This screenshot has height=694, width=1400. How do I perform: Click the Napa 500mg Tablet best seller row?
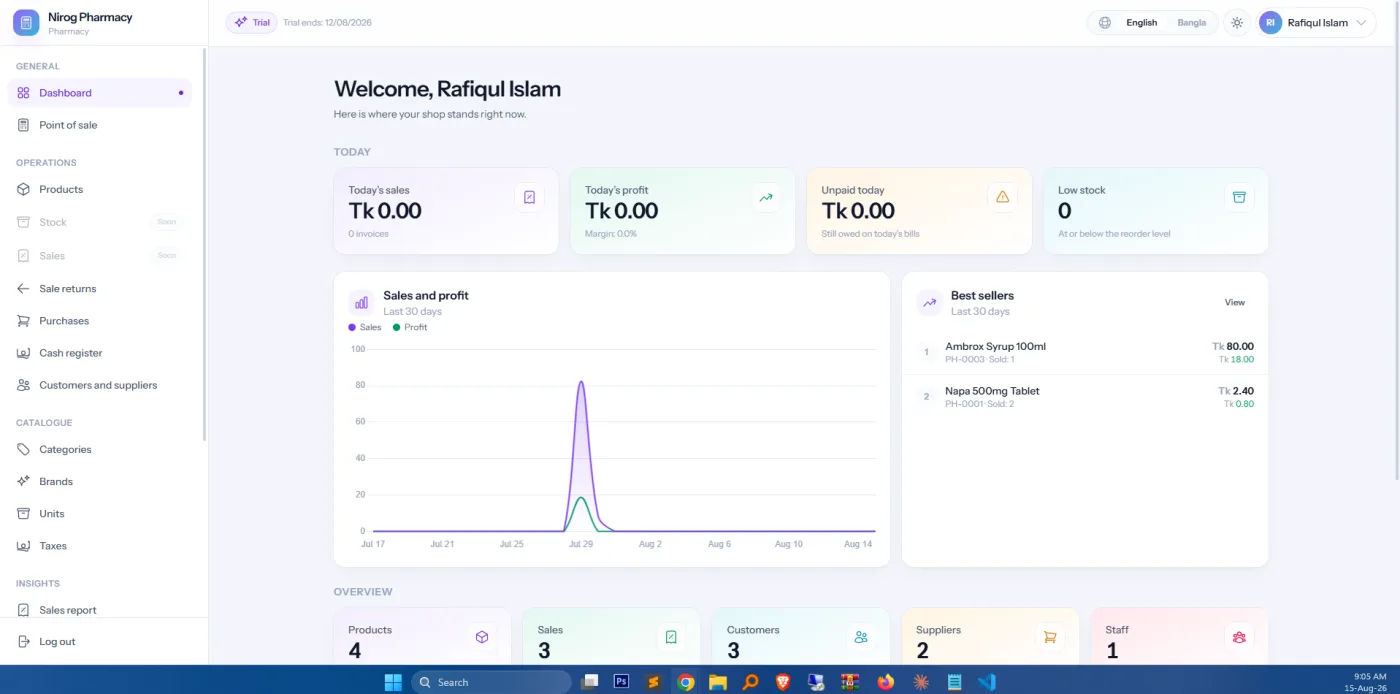click(1085, 397)
